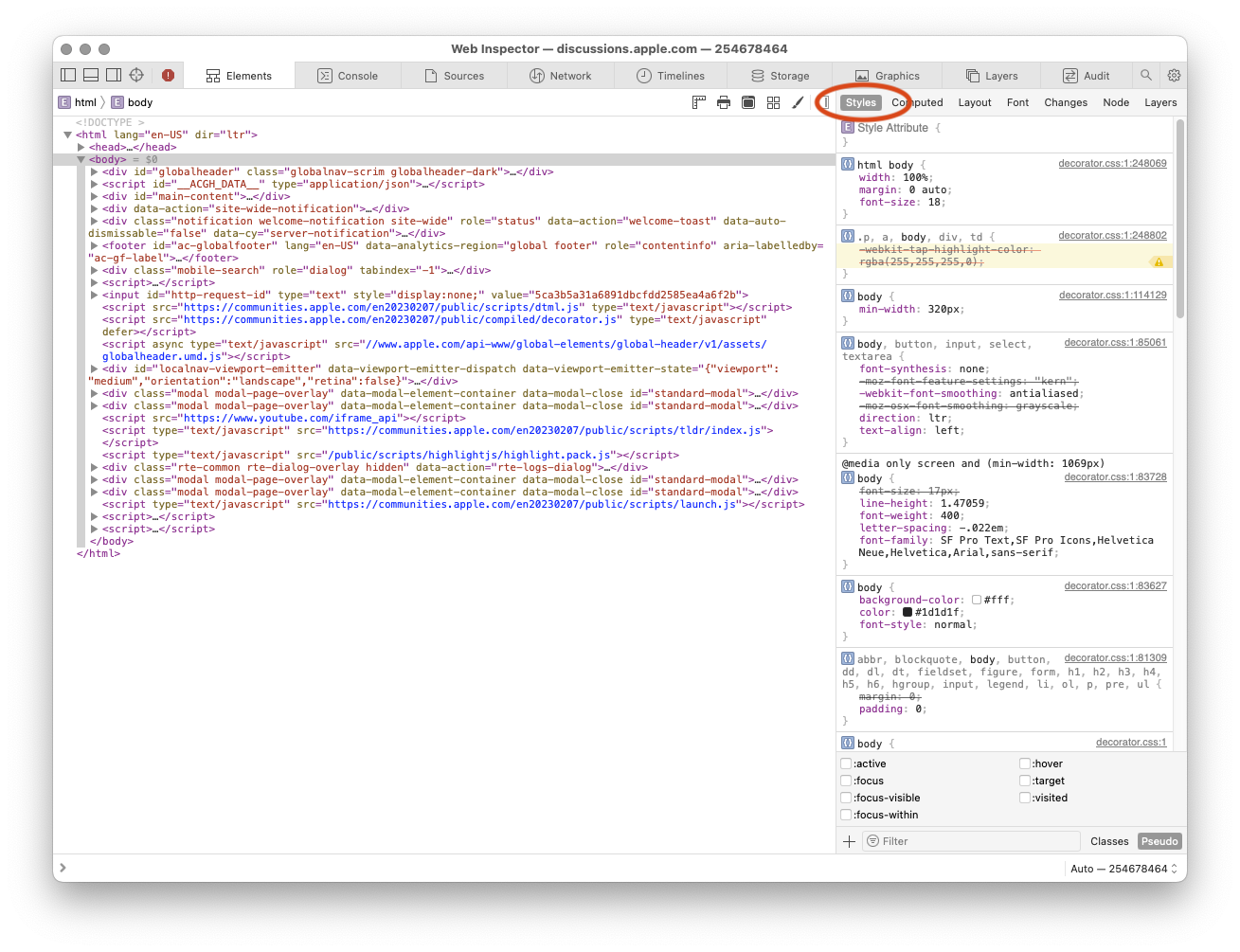Expand the ac-globalfooter footer node
The image size is (1240, 952).
95,245
